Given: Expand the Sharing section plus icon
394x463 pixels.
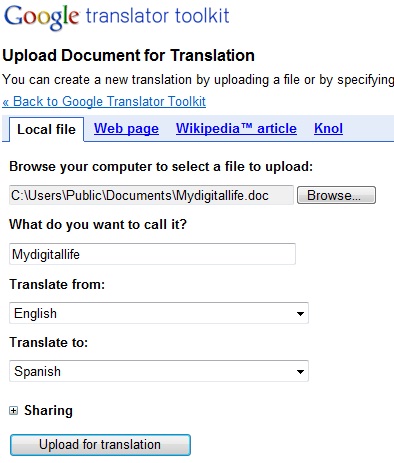Looking at the screenshot, I should click(13, 411).
